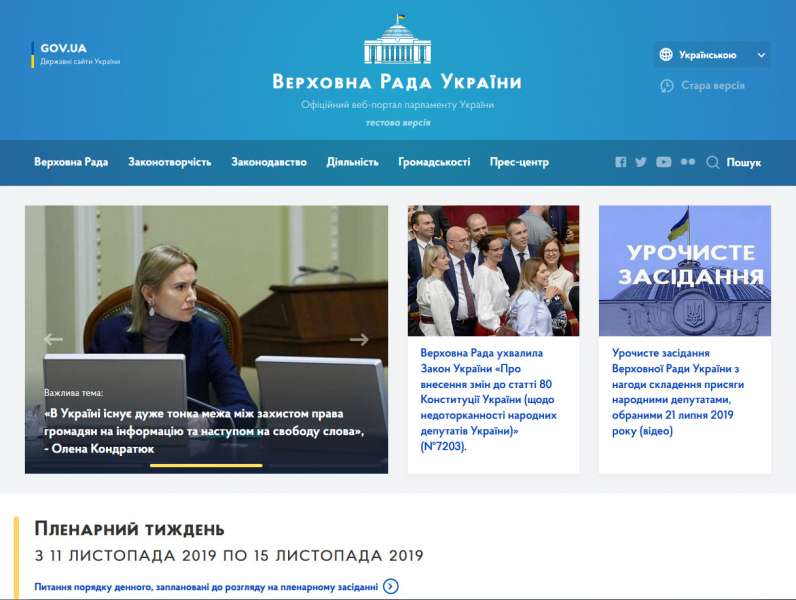Open the Законотворчість menu
796x600 pixels.
click(169, 162)
